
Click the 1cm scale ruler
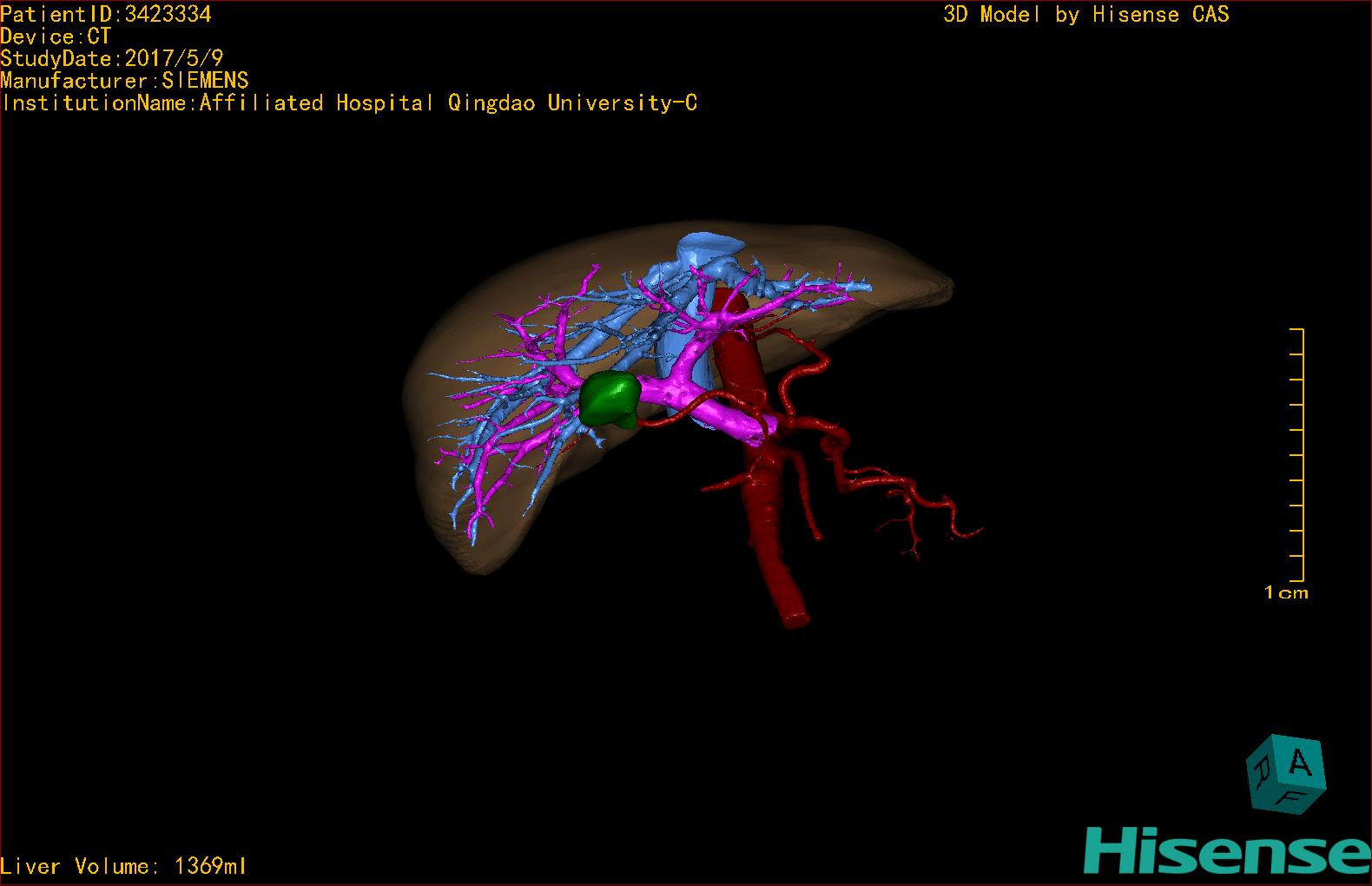click(x=1297, y=455)
